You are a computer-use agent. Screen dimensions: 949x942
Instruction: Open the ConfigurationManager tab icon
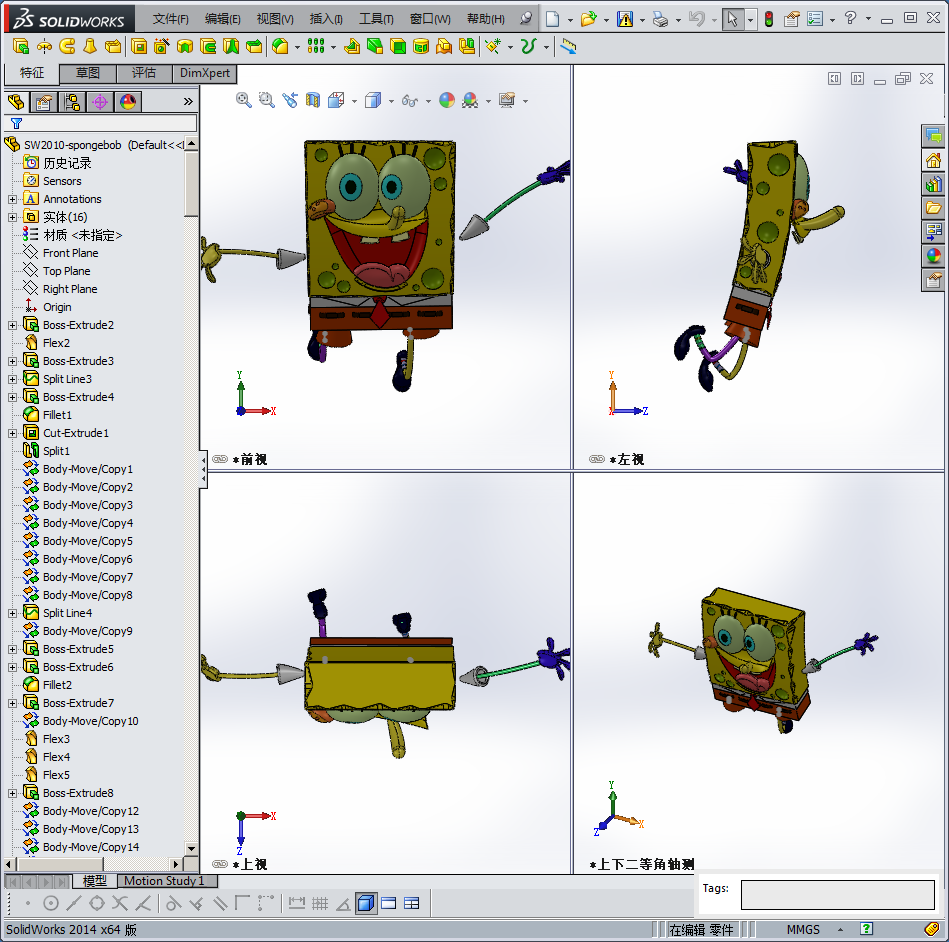click(x=72, y=102)
